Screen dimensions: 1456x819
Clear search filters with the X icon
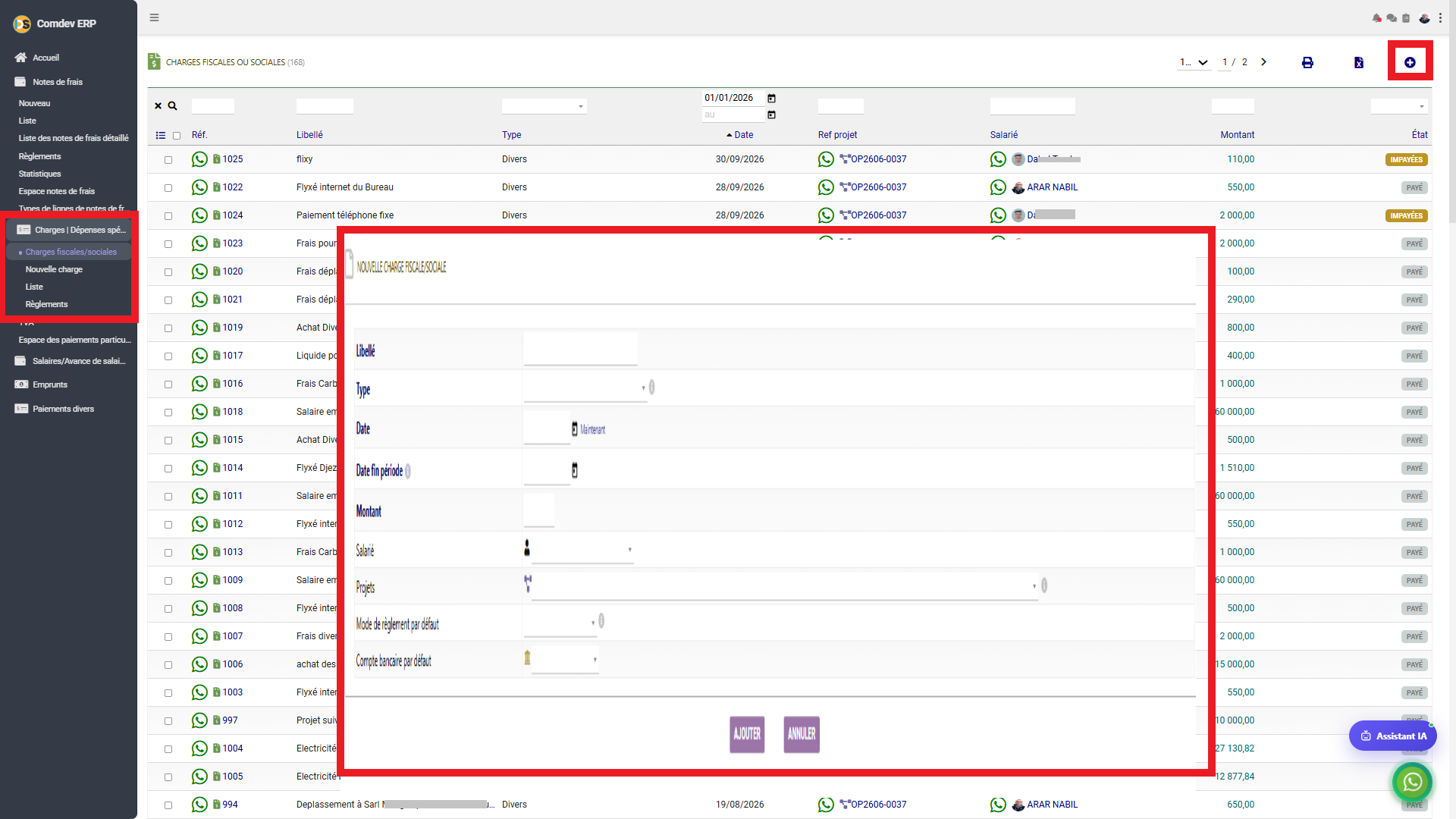click(x=158, y=106)
